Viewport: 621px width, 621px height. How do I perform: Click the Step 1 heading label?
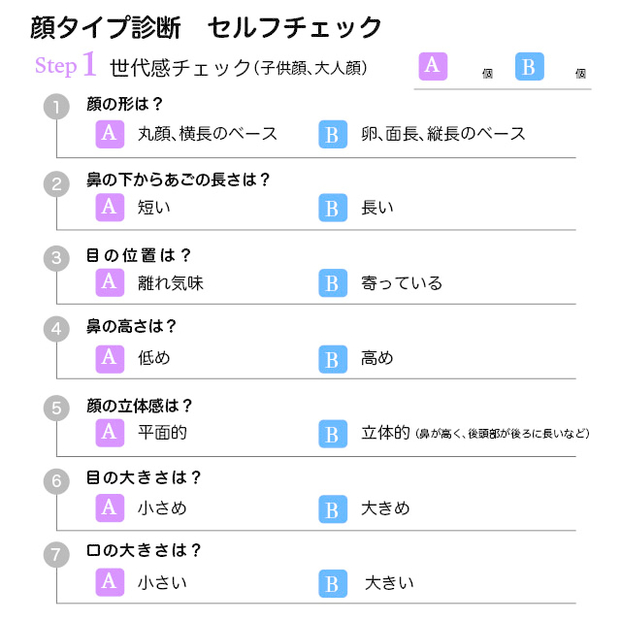coord(65,65)
